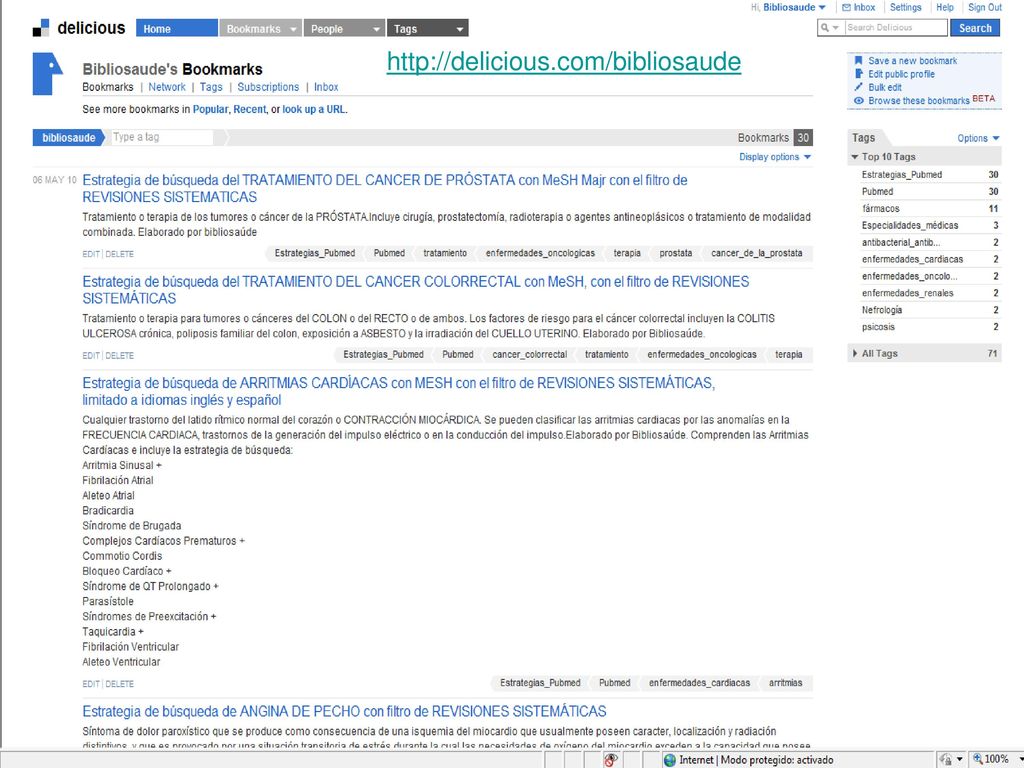Select Especialidades_médicas in Top 10 Tags
This screenshot has height=768, width=1024.
click(x=910, y=225)
